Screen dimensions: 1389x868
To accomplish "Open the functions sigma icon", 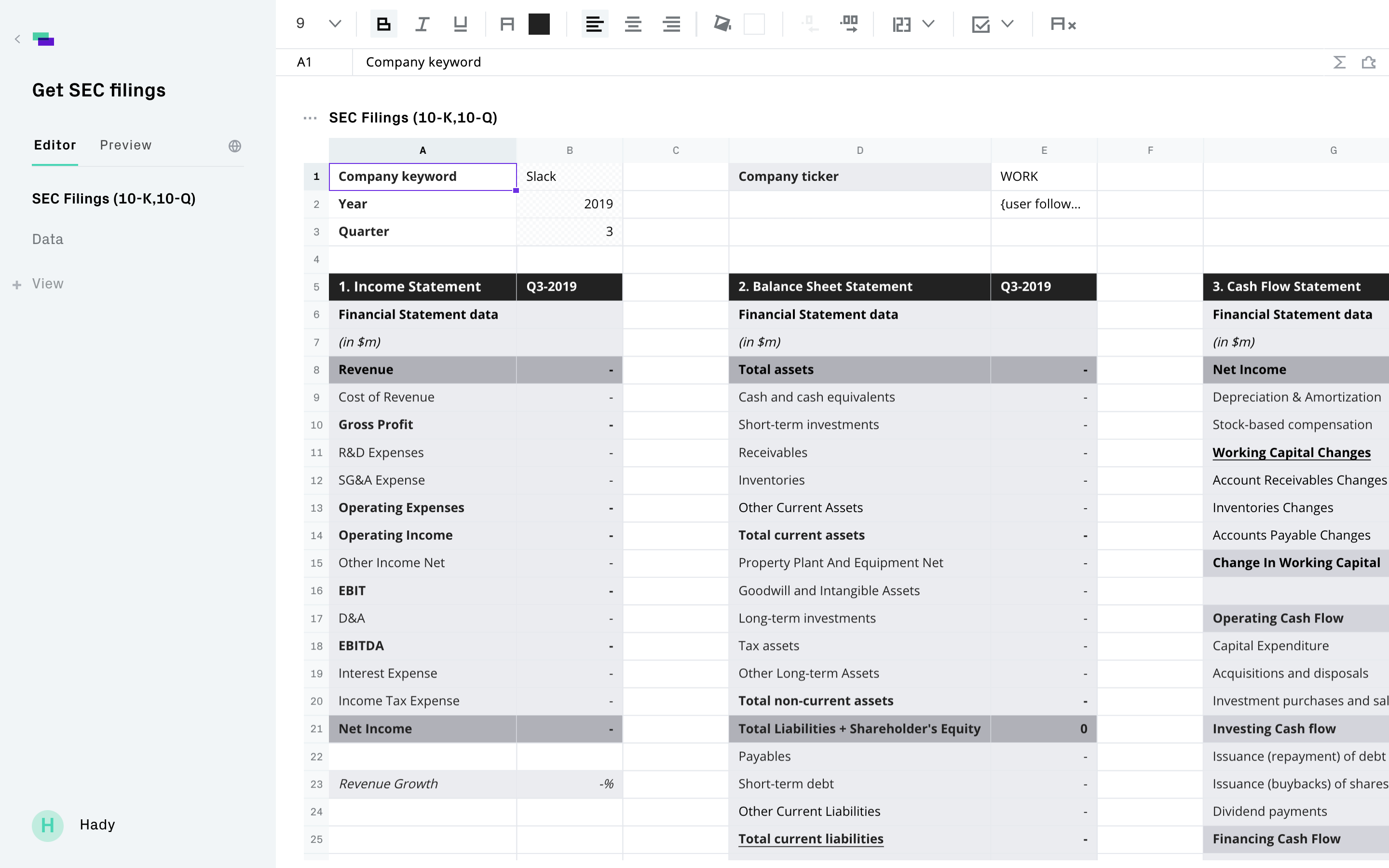I will tap(1339, 62).
